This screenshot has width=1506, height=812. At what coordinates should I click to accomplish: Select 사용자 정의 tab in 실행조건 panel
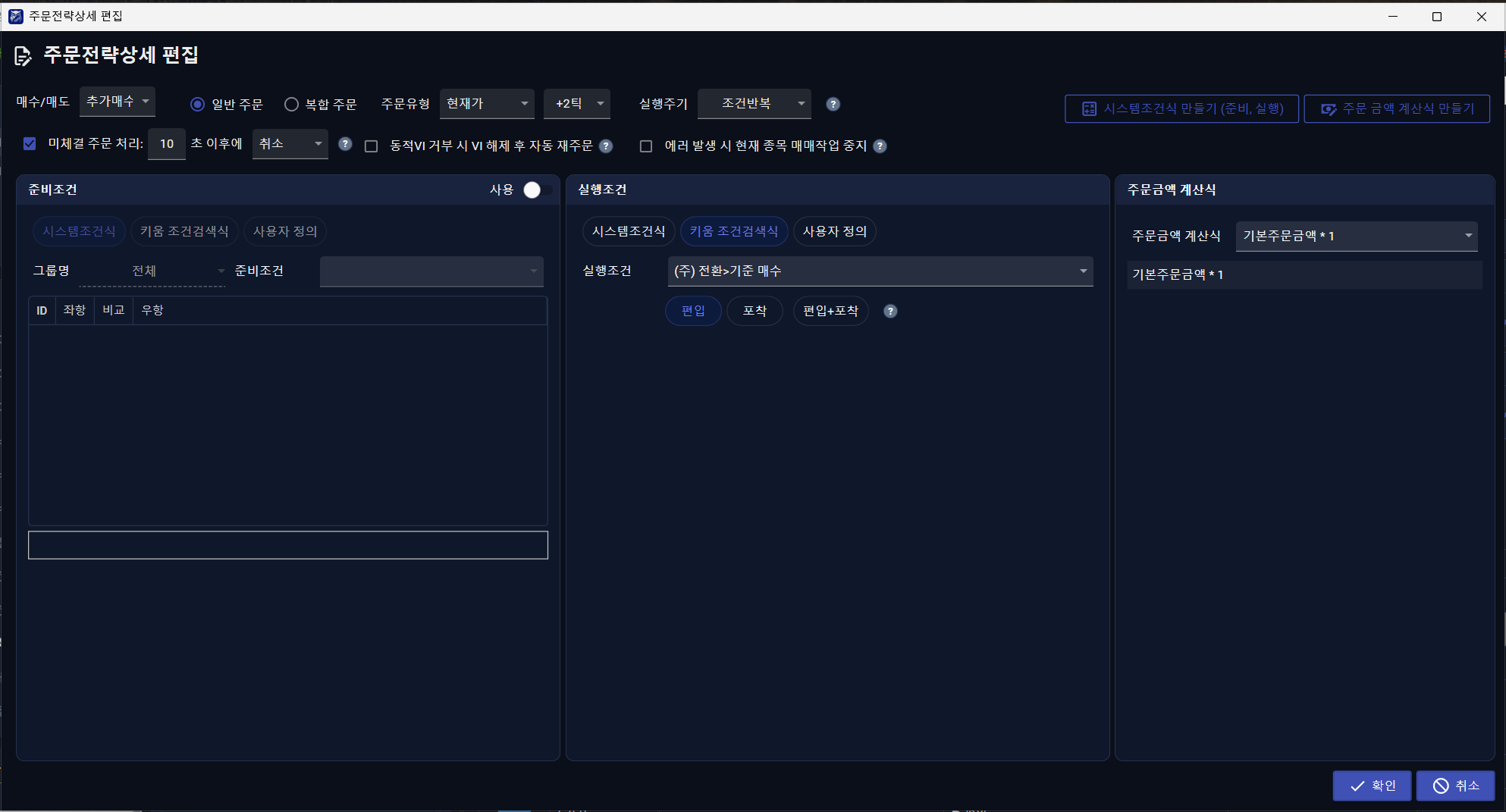tap(835, 231)
